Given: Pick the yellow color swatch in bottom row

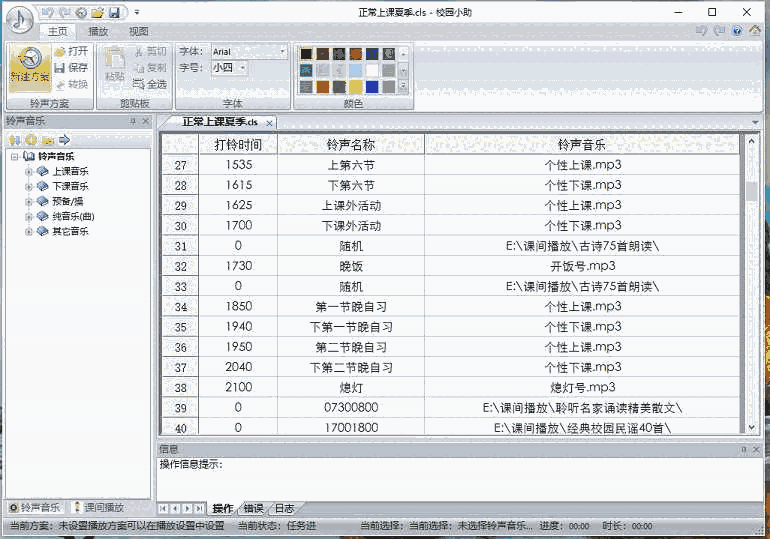Looking at the screenshot, I should click(356, 87).
